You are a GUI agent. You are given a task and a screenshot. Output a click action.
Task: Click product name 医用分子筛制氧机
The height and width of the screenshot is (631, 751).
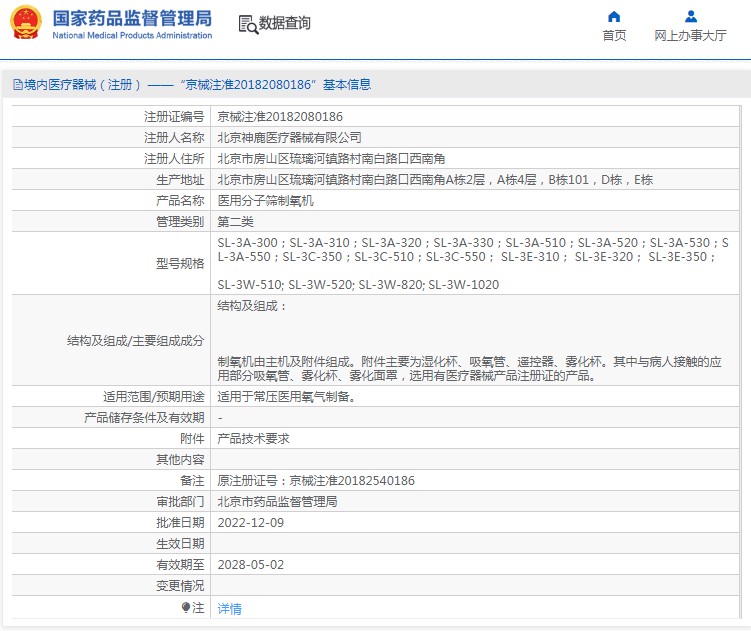(x=265, y=201)
